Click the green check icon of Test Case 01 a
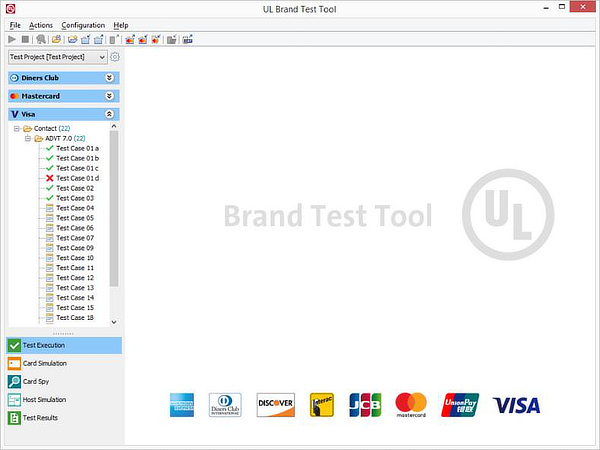The height and width of the screenshot is (450, 600). point(49,148)
